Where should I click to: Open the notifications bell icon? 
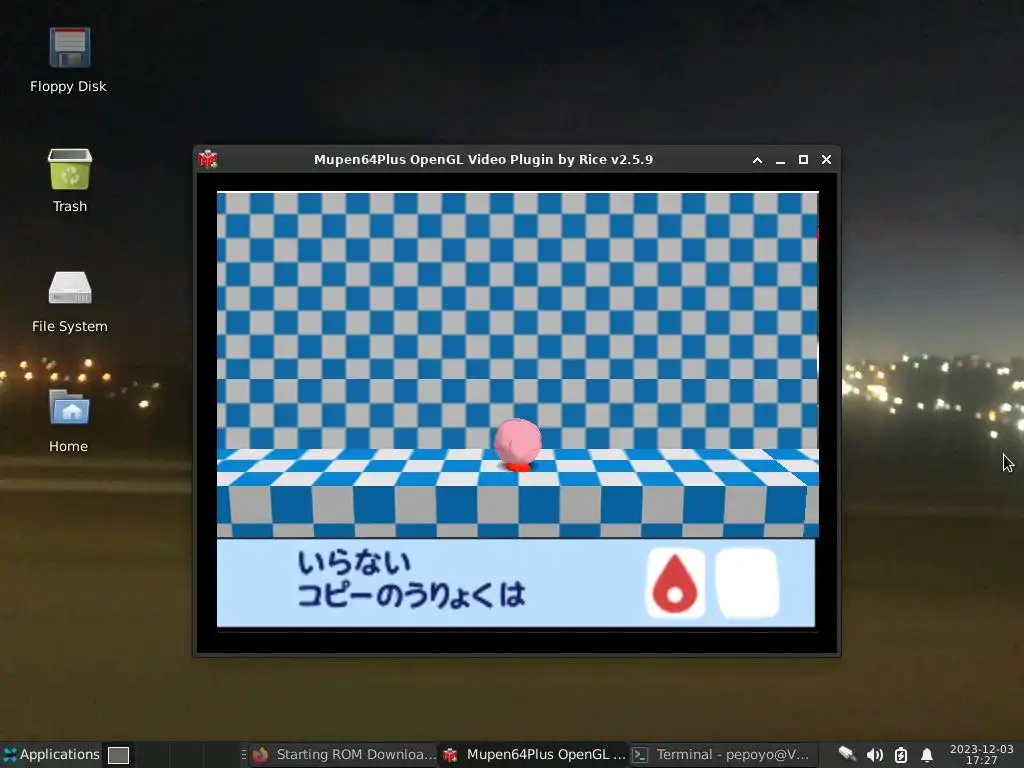pos(927,755)
